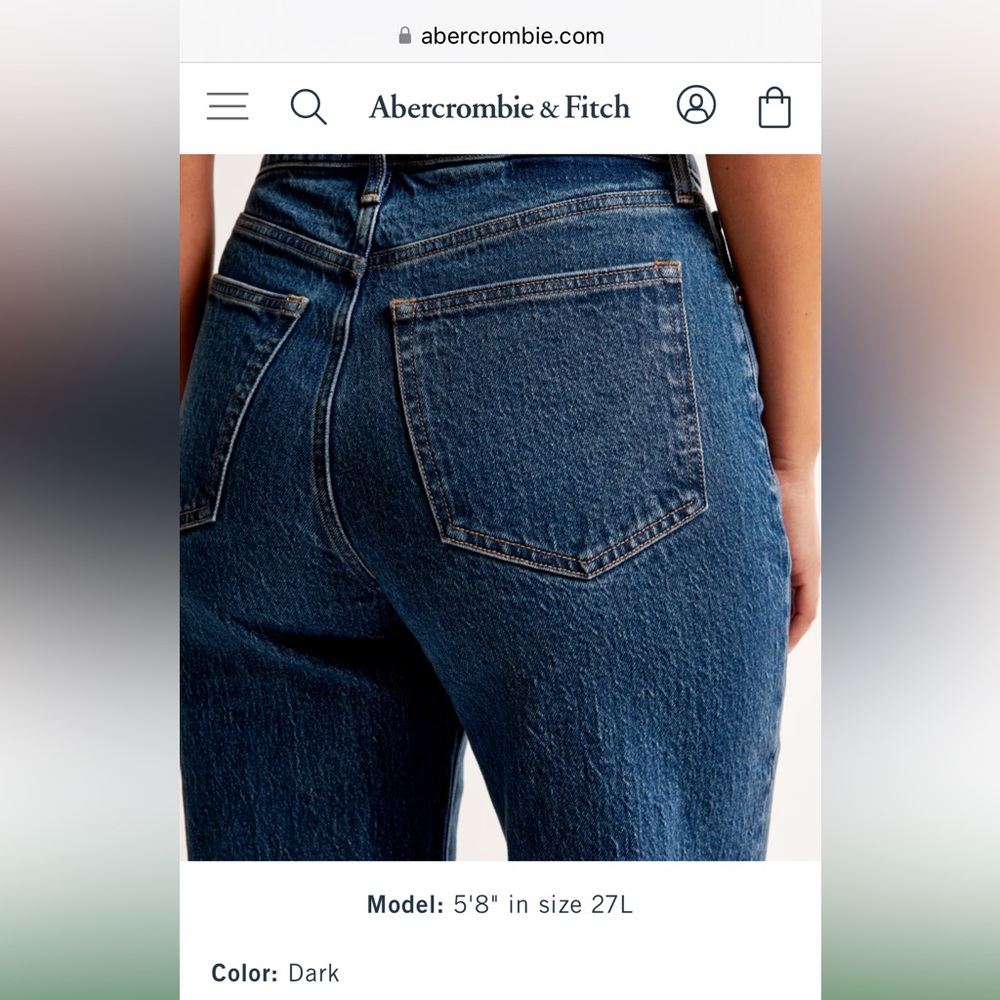Tap the padlock icon beside the URL
The height and width of the screenshot is (1000, 1000).
pos(404,35)
